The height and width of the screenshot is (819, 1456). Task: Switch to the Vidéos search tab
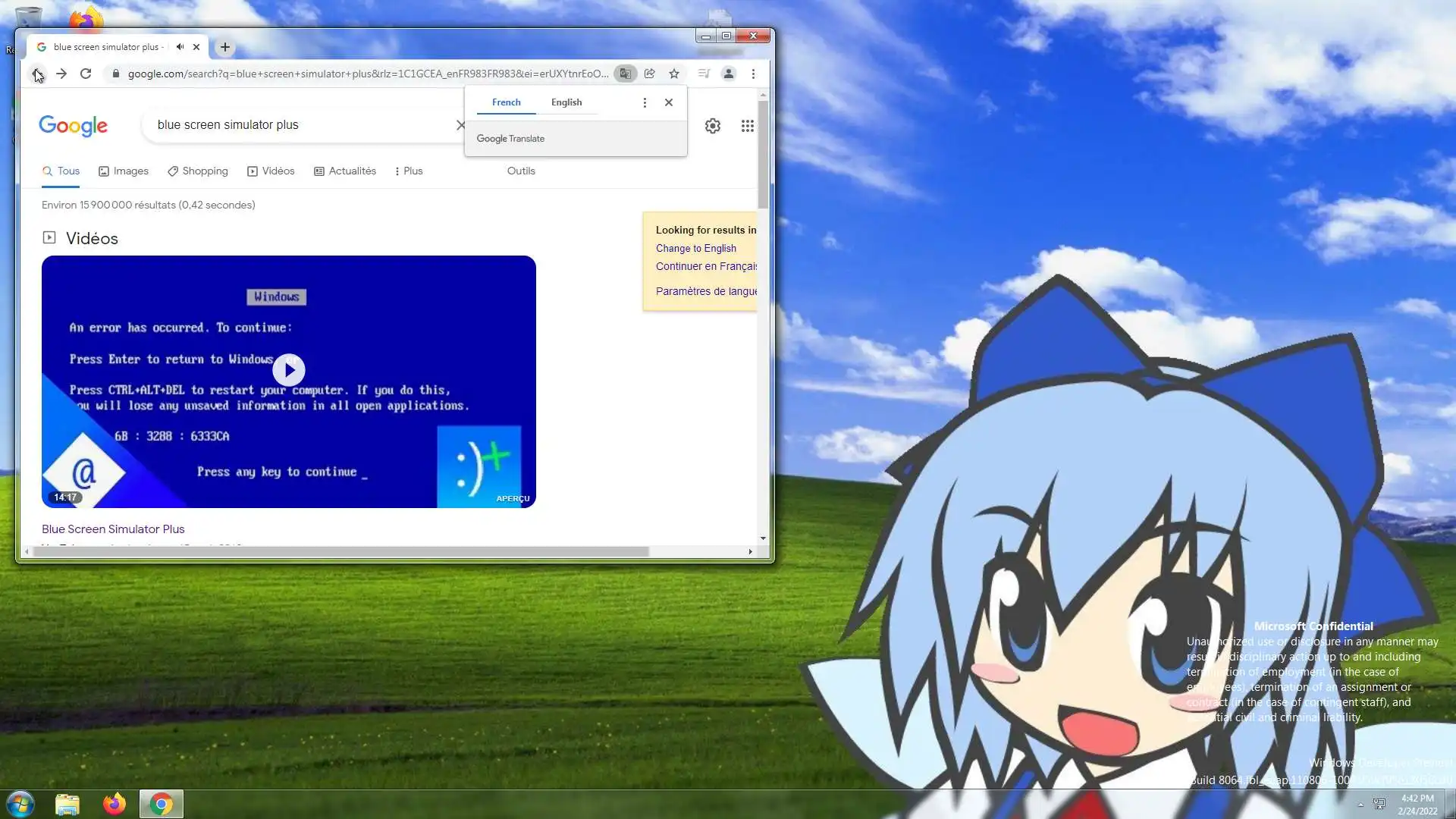click(x=271, y=171)
